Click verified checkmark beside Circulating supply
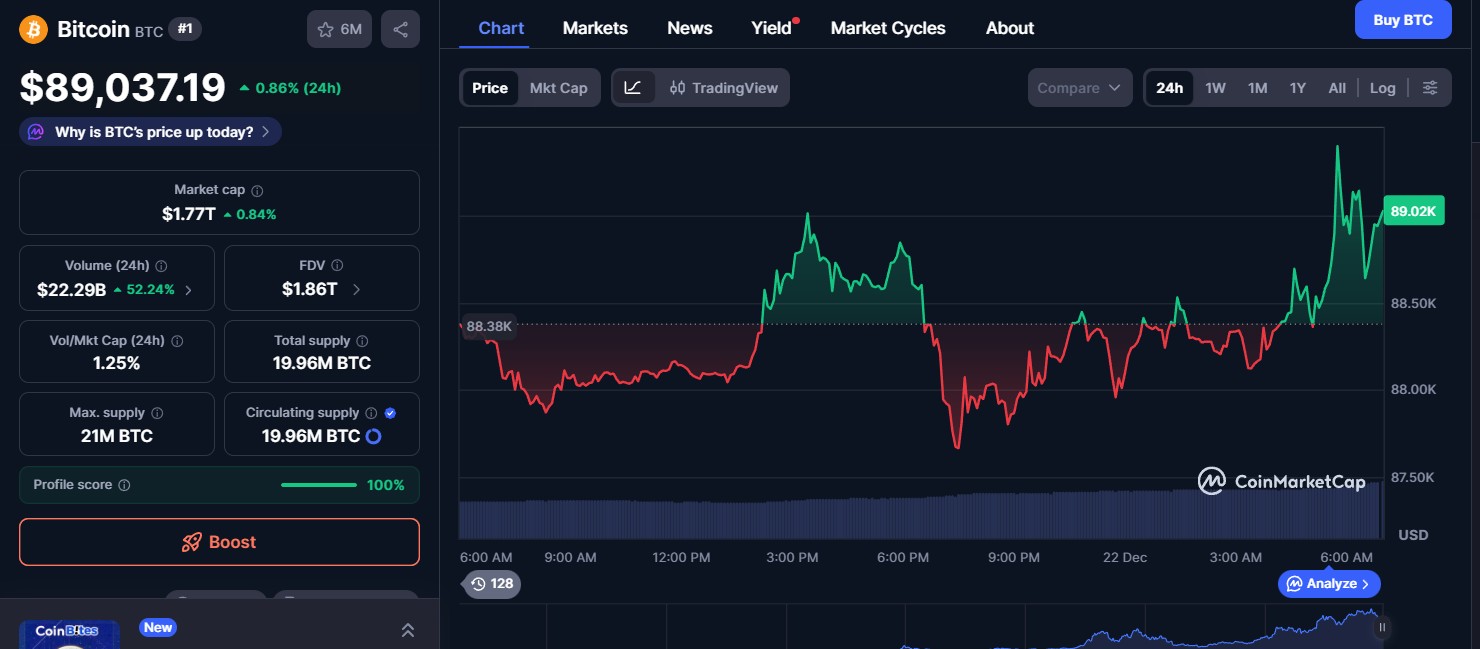The image size is (1480, 649). [x=390, y=411]
